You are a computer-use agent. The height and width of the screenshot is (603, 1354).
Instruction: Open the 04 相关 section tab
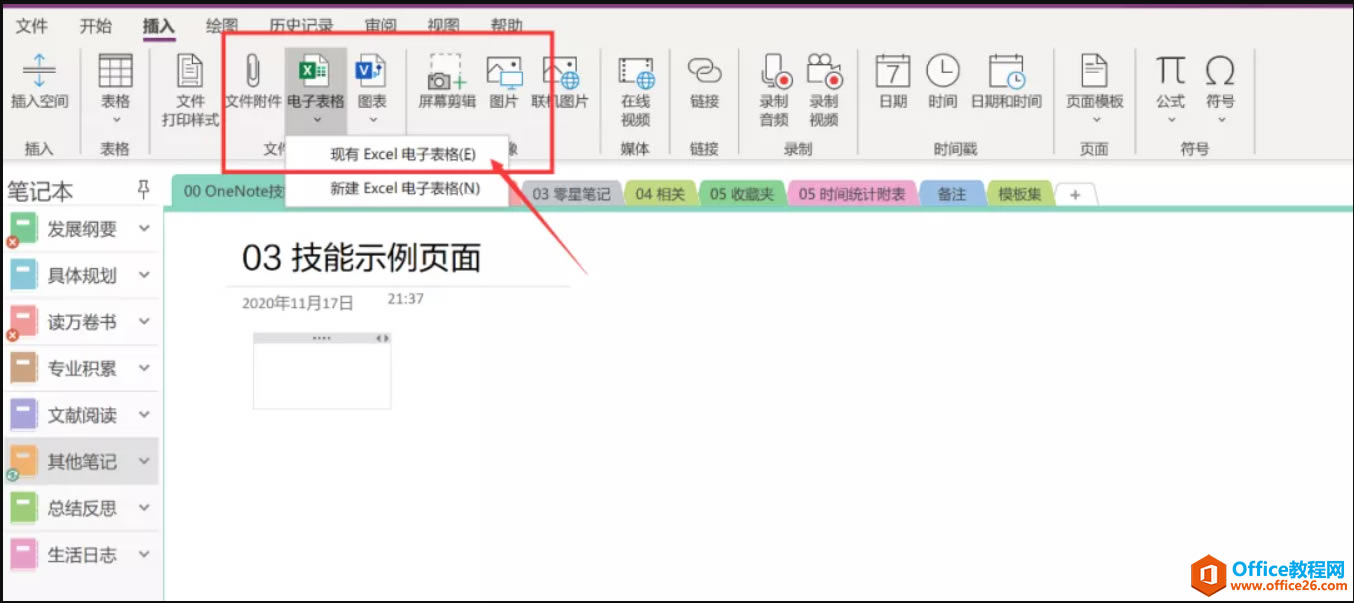pos(660,194)
